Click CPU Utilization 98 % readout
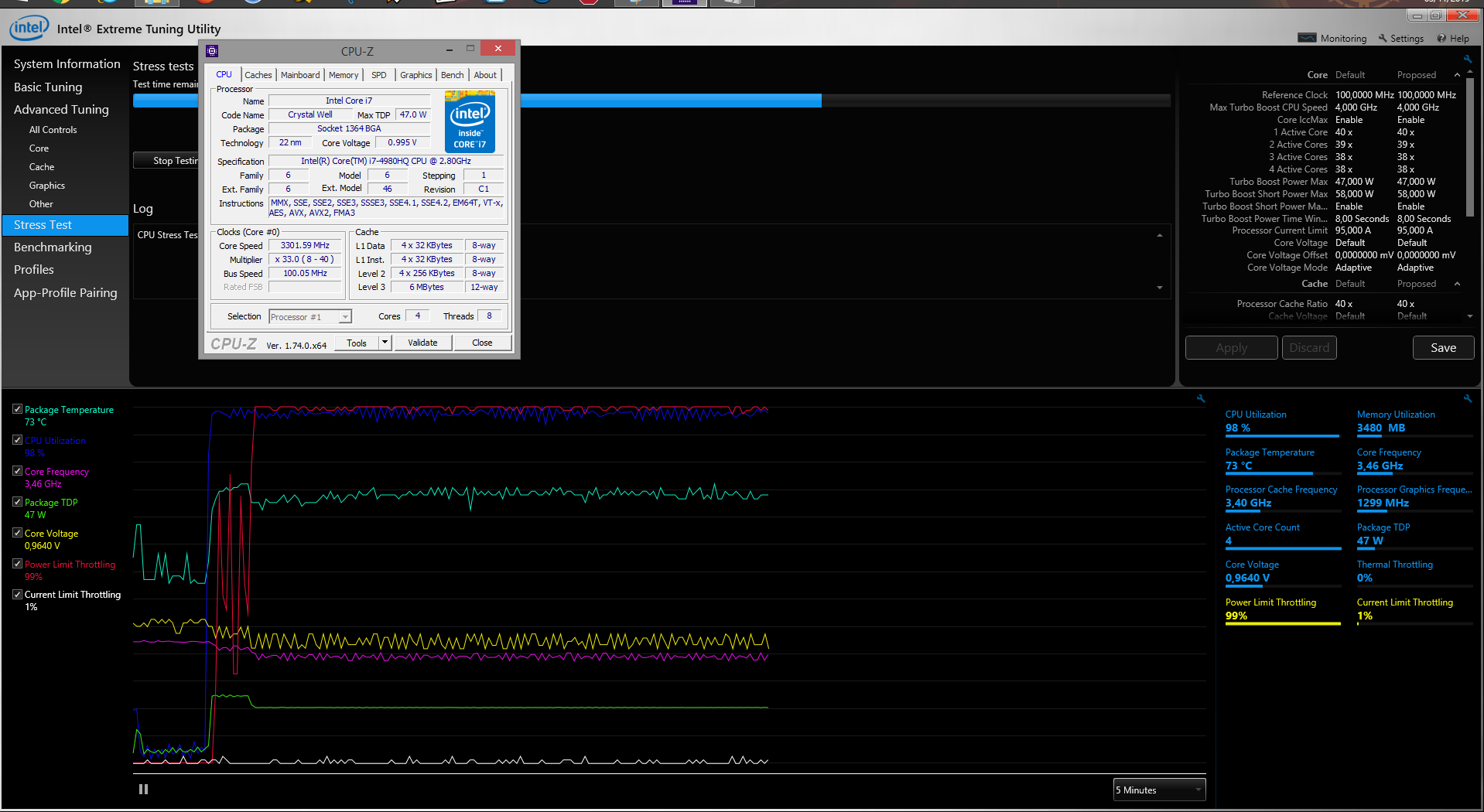 click(x=1238, y=428)
